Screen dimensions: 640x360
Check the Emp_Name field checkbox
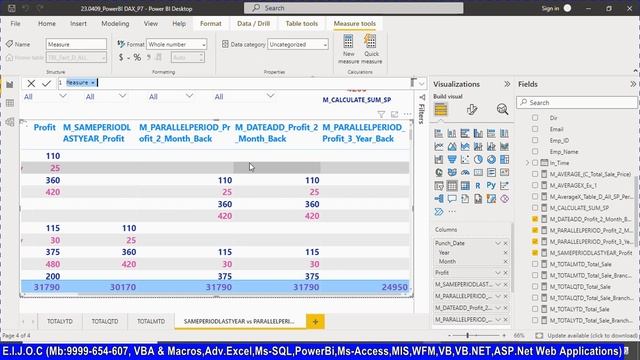point(535,151)
